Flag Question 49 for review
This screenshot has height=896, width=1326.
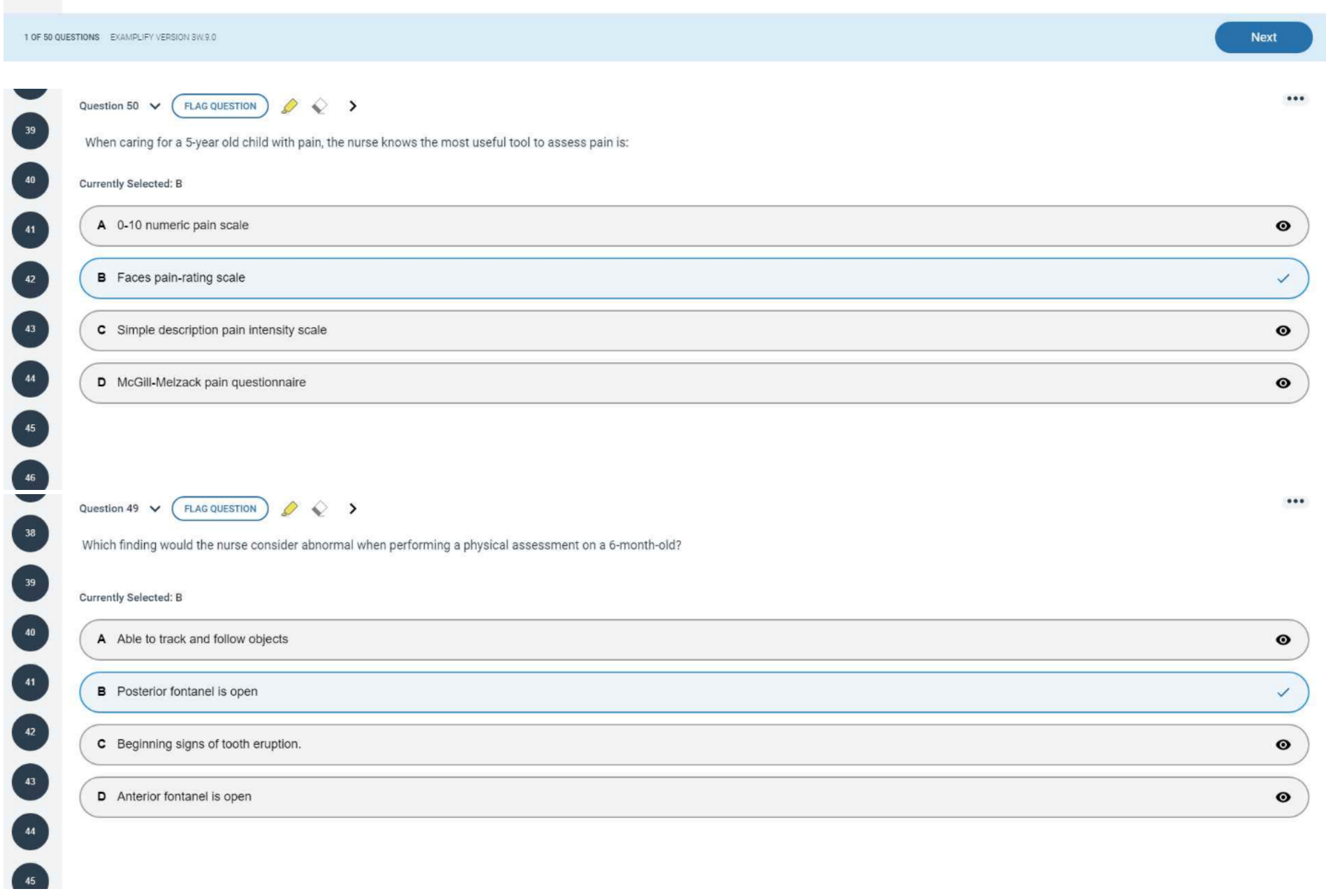220,509
